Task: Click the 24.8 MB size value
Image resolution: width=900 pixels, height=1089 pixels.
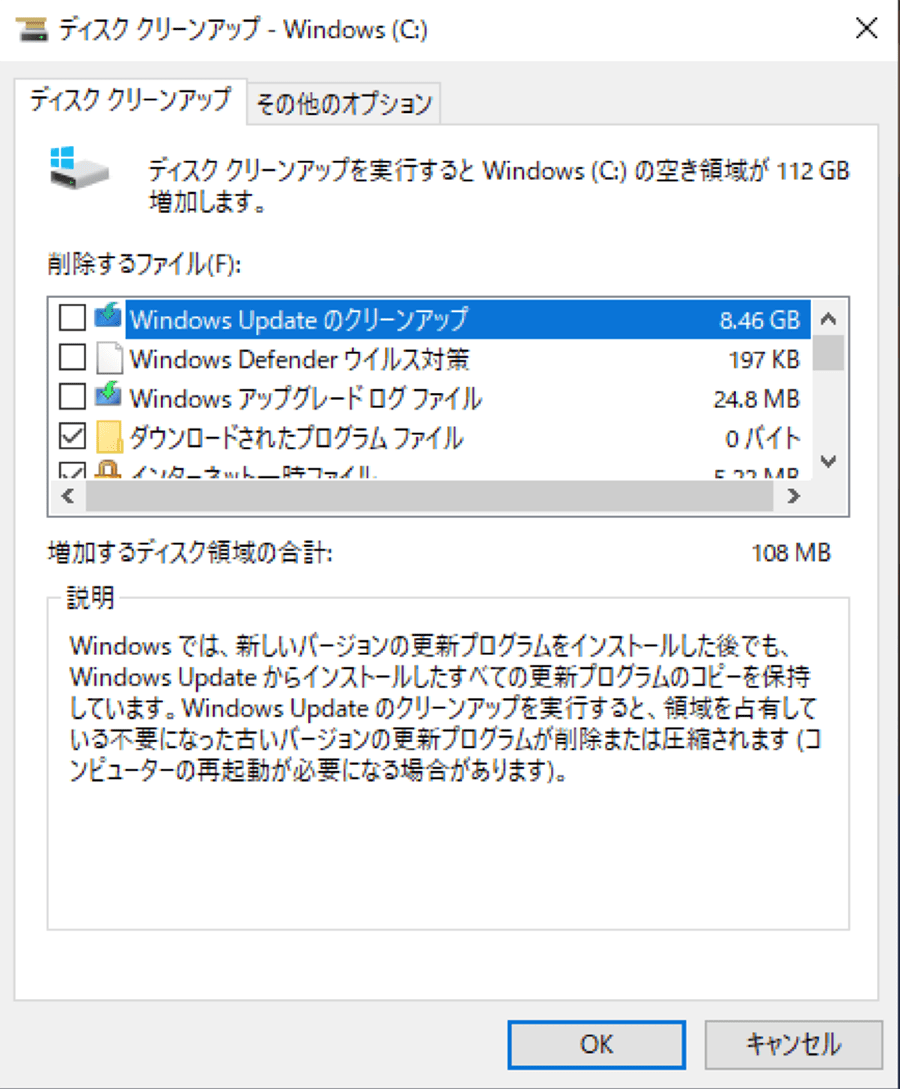Action: (x=757, y=399)
